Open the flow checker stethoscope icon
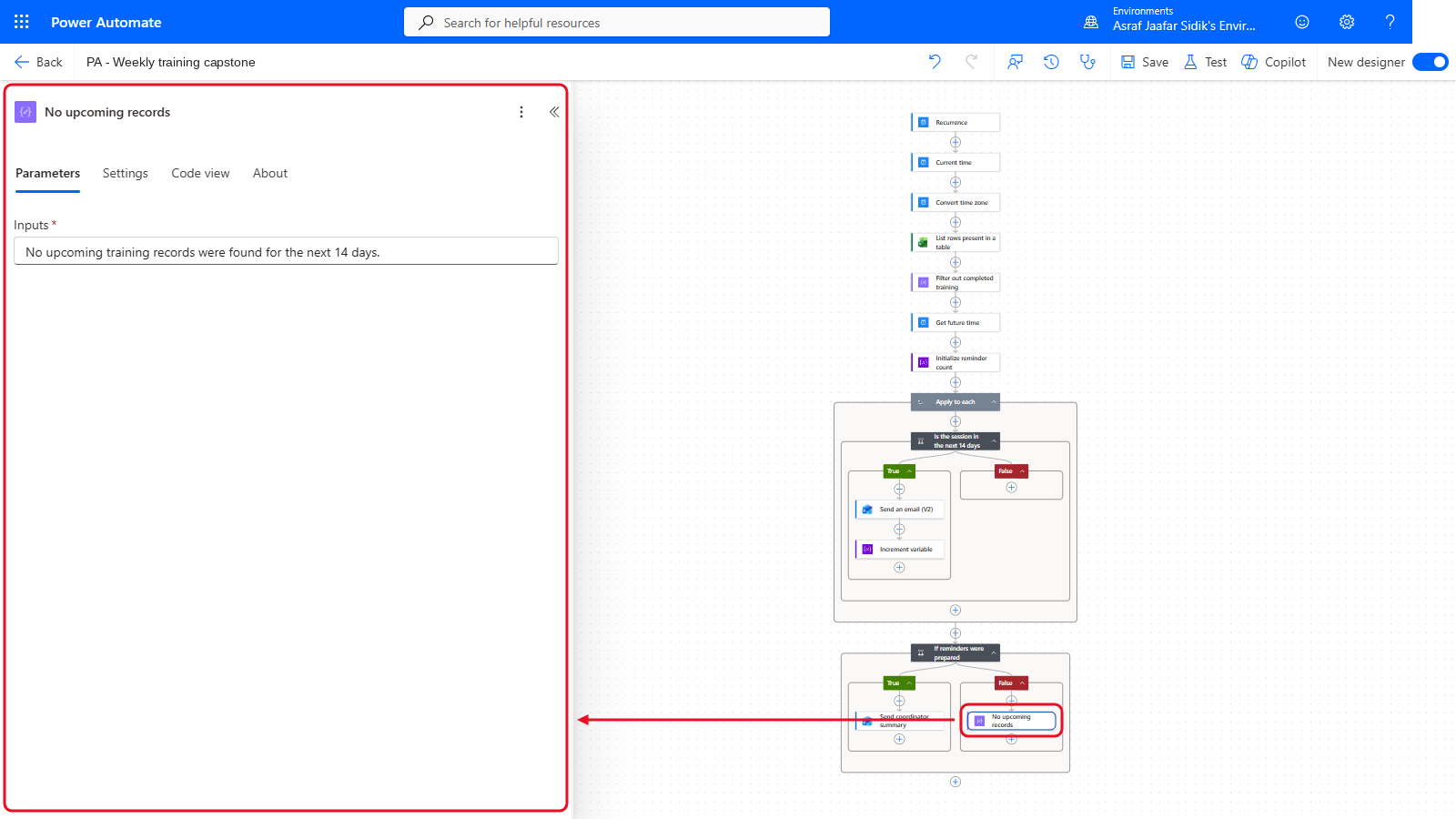Image resolution: width=1456 pixels, height=819 pixels. point(1087,62)
